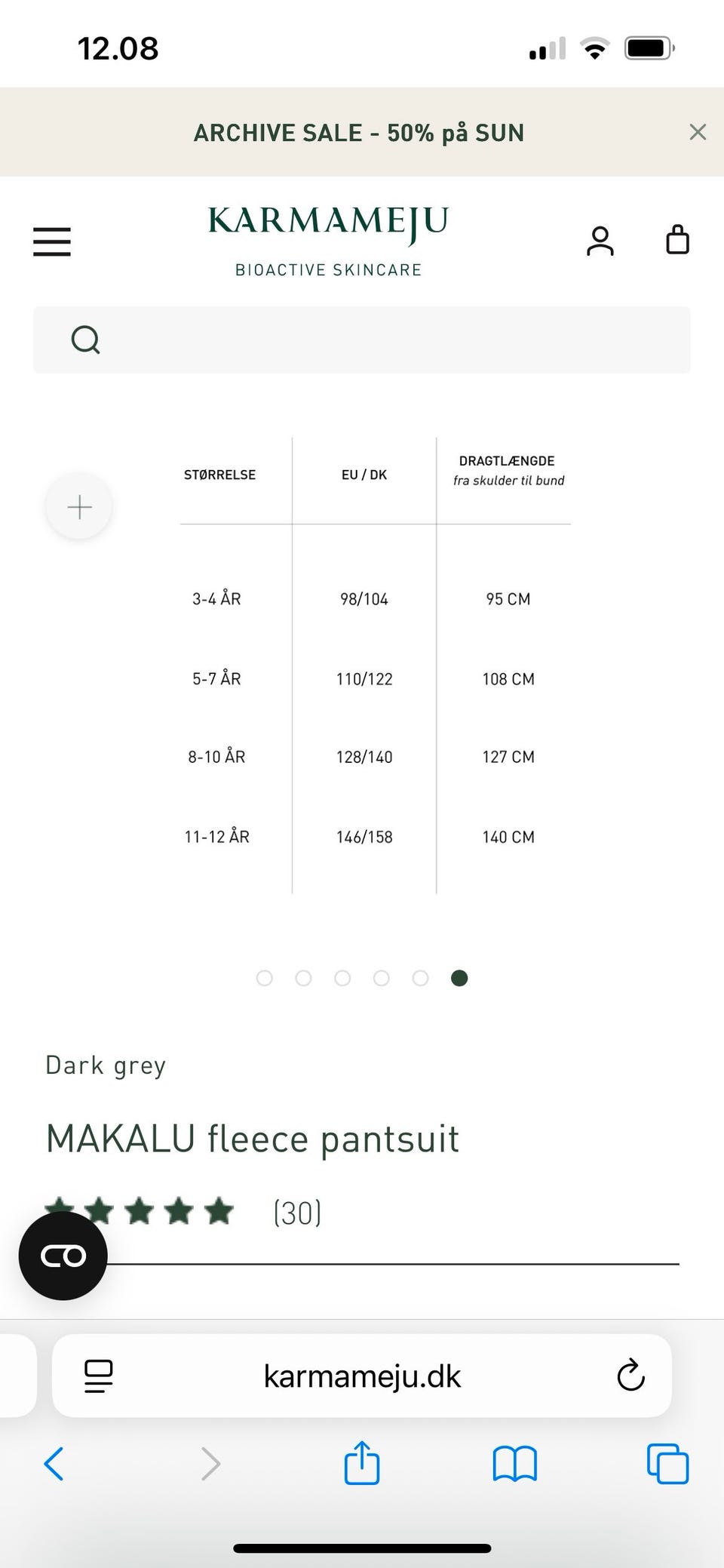Go back with Safari back arrow
Viewport: 724px width, 1568px height.
(x=54, y=1464)
